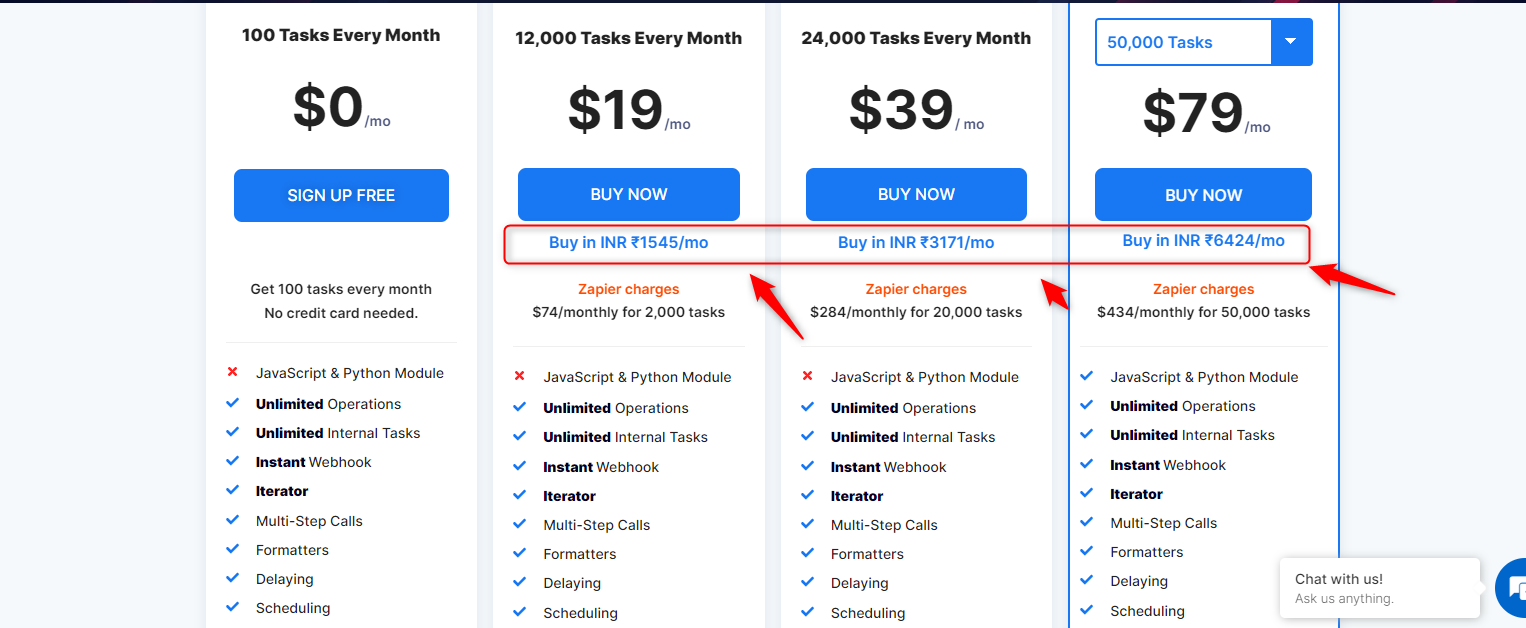Click the checkmark beside Instant Webhook in the $19 plan

(x=520, y=466)
